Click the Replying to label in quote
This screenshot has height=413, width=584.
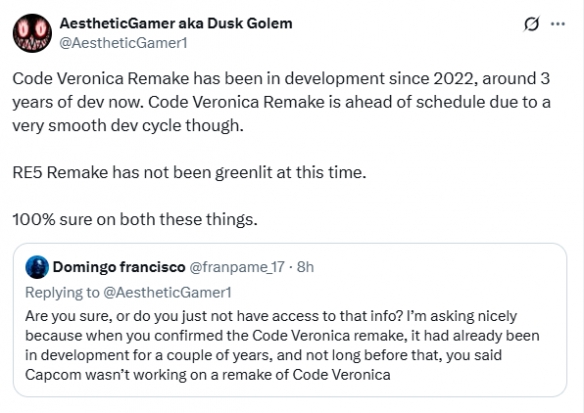(x=62, y=292)
